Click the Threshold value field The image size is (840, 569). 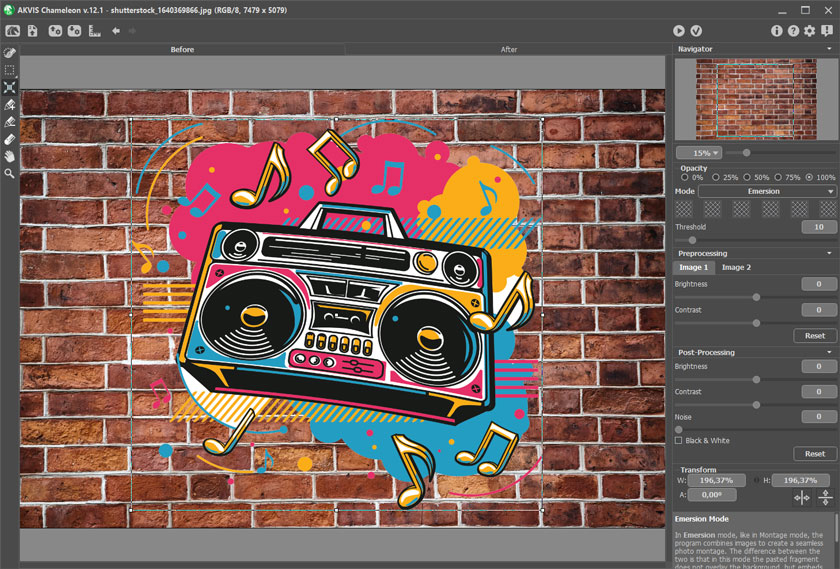[819, 227]
